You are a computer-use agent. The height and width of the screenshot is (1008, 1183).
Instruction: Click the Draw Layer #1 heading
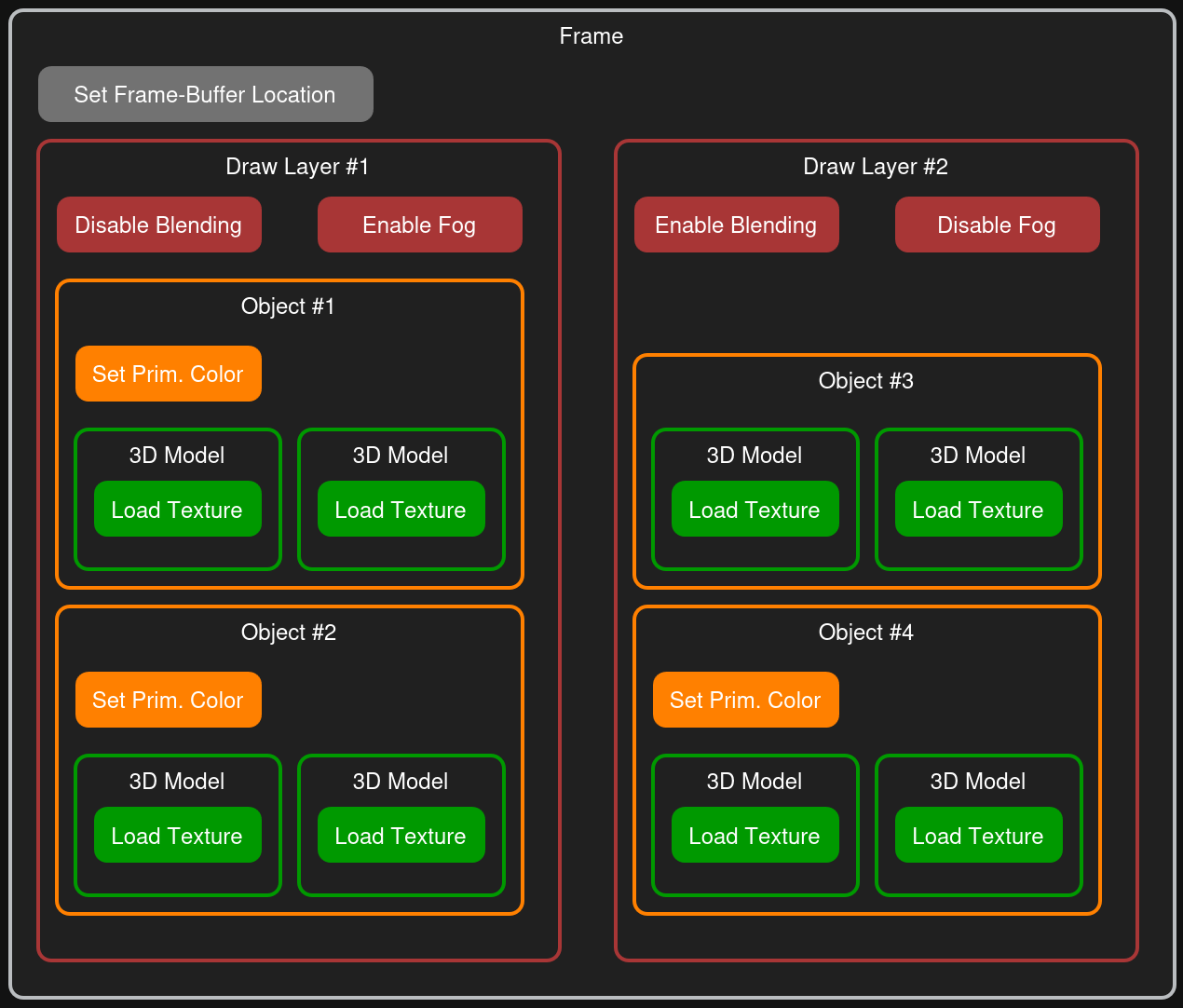click(x=298, y=167)
